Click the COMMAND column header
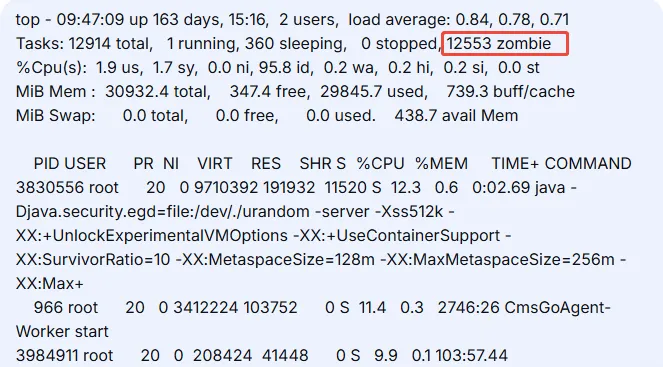Screen dimensions: 663x367 (588, 164)
